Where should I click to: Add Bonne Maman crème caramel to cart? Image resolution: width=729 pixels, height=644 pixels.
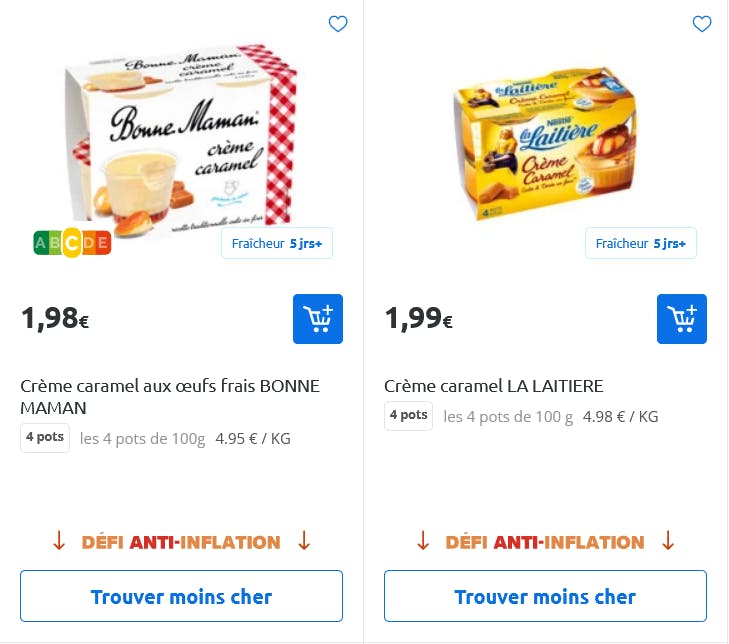tap(318, 319)
